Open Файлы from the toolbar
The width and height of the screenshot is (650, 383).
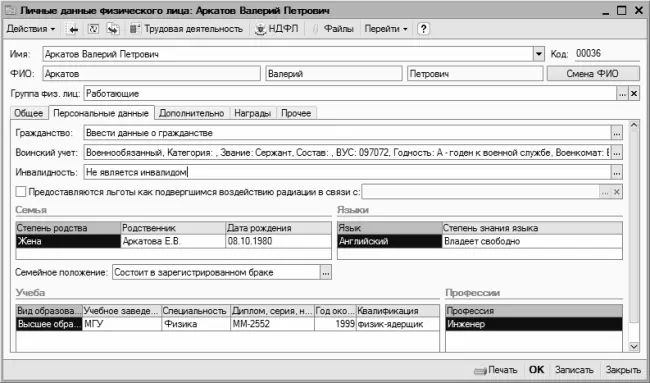pyautogui.click(x=333, y=29)
